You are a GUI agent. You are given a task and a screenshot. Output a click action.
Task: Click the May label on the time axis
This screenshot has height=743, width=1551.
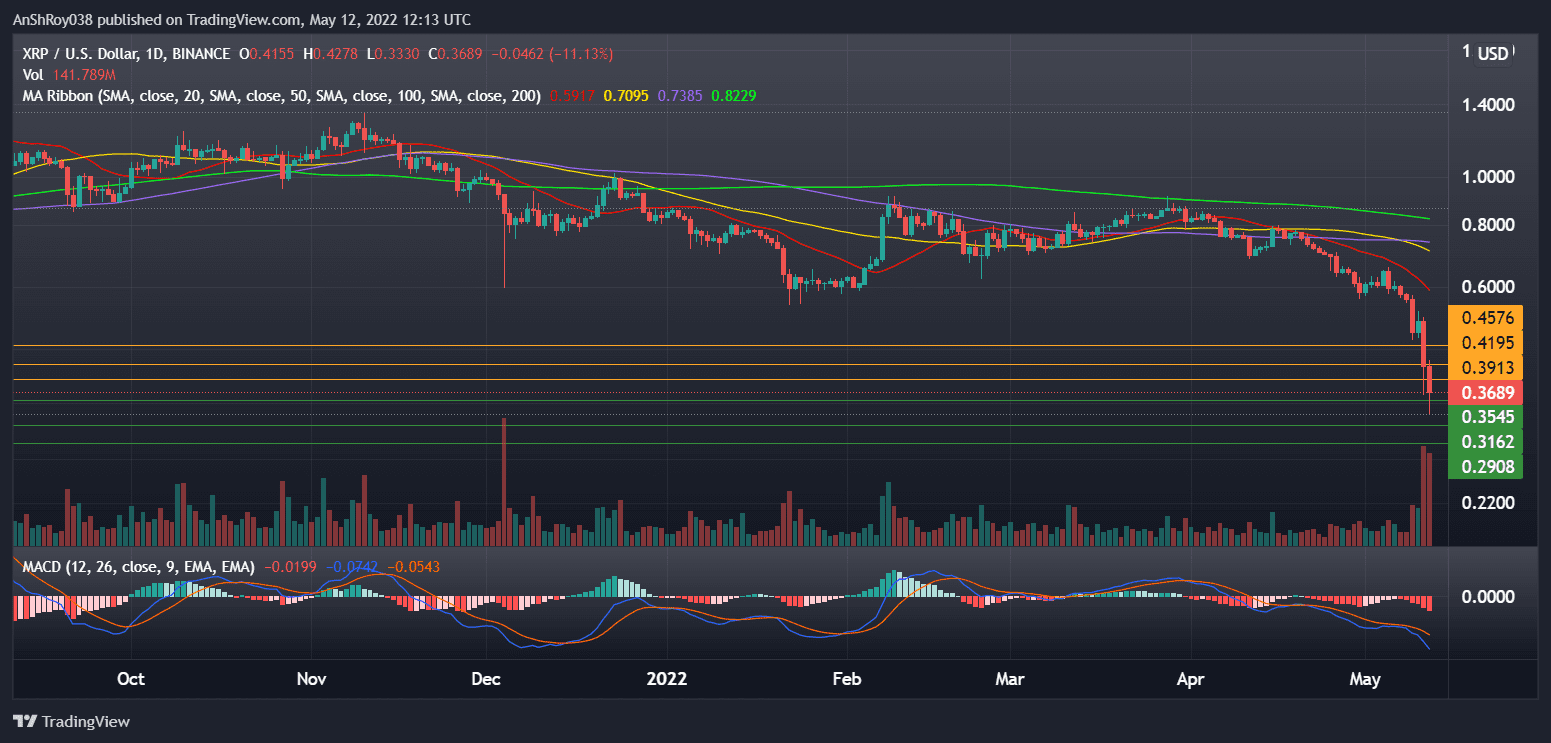click(x=1364, y=679)
